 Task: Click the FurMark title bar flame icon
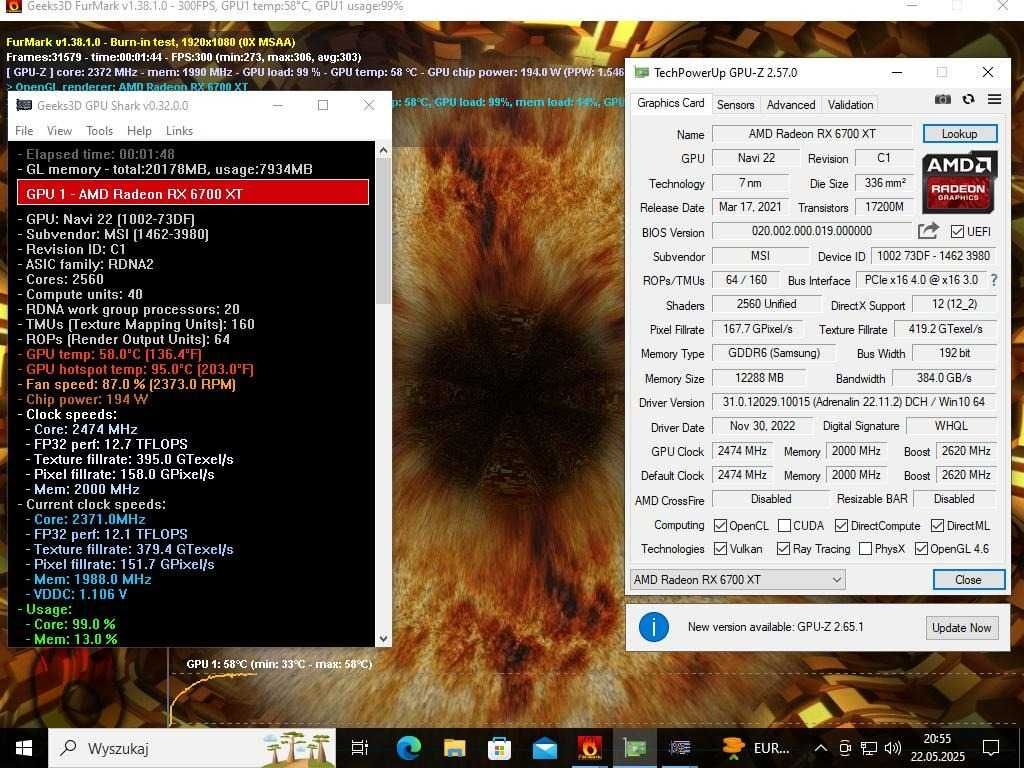click(x=13, y=7)
